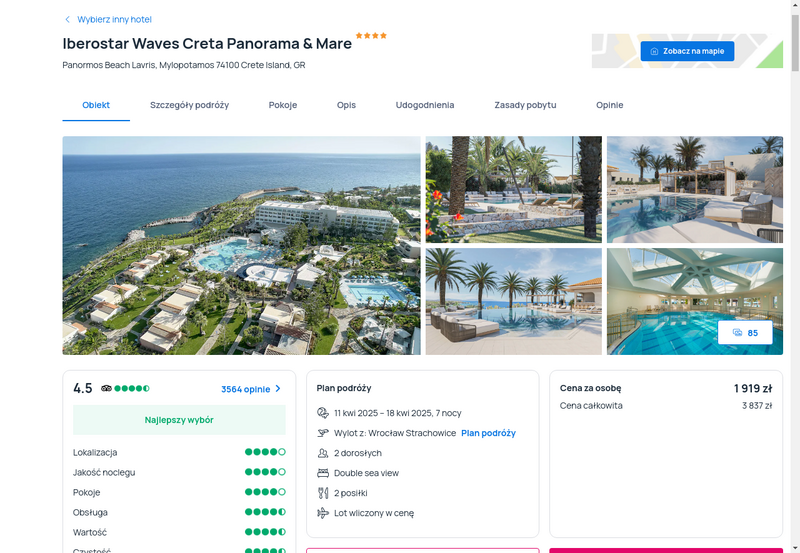Image resolution: width=800 pixels, height=553 pixels.
Task: Click the airplane icon by Lot wliczony w cenę
Action: pos(323,513)
